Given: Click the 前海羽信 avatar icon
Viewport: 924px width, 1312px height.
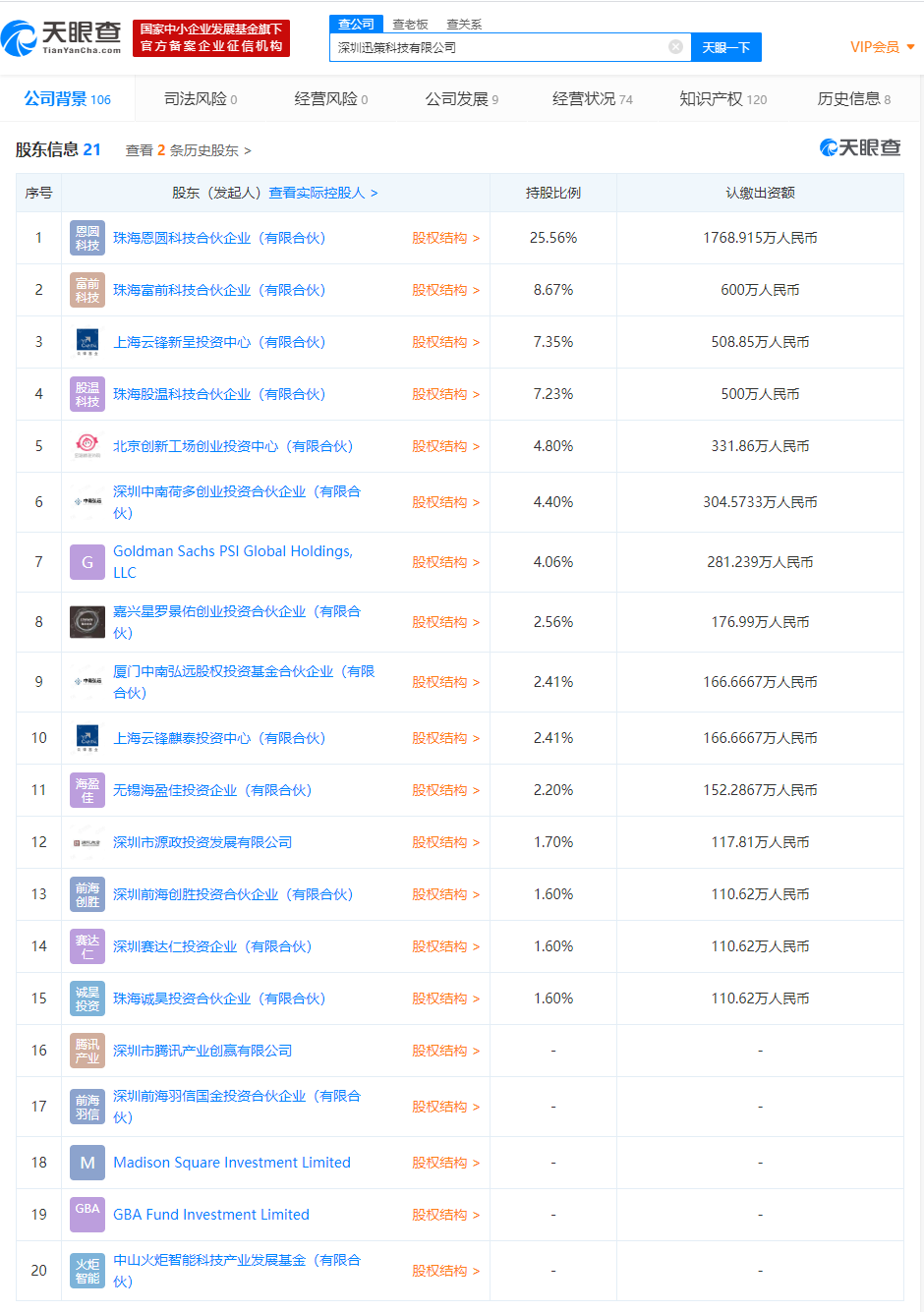Looking at the screenshot, I should (x=87, y=1107).
